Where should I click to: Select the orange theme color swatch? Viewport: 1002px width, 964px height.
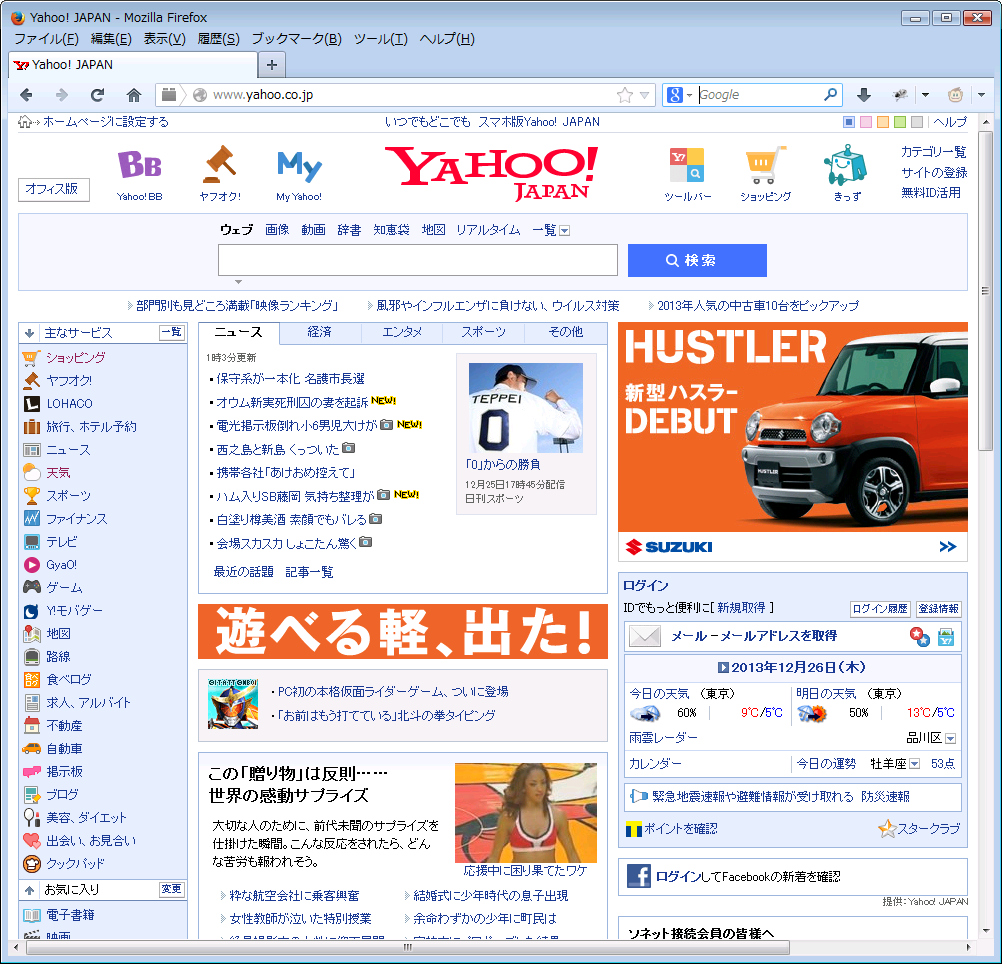pyautogui.click(x=883, y=122)
